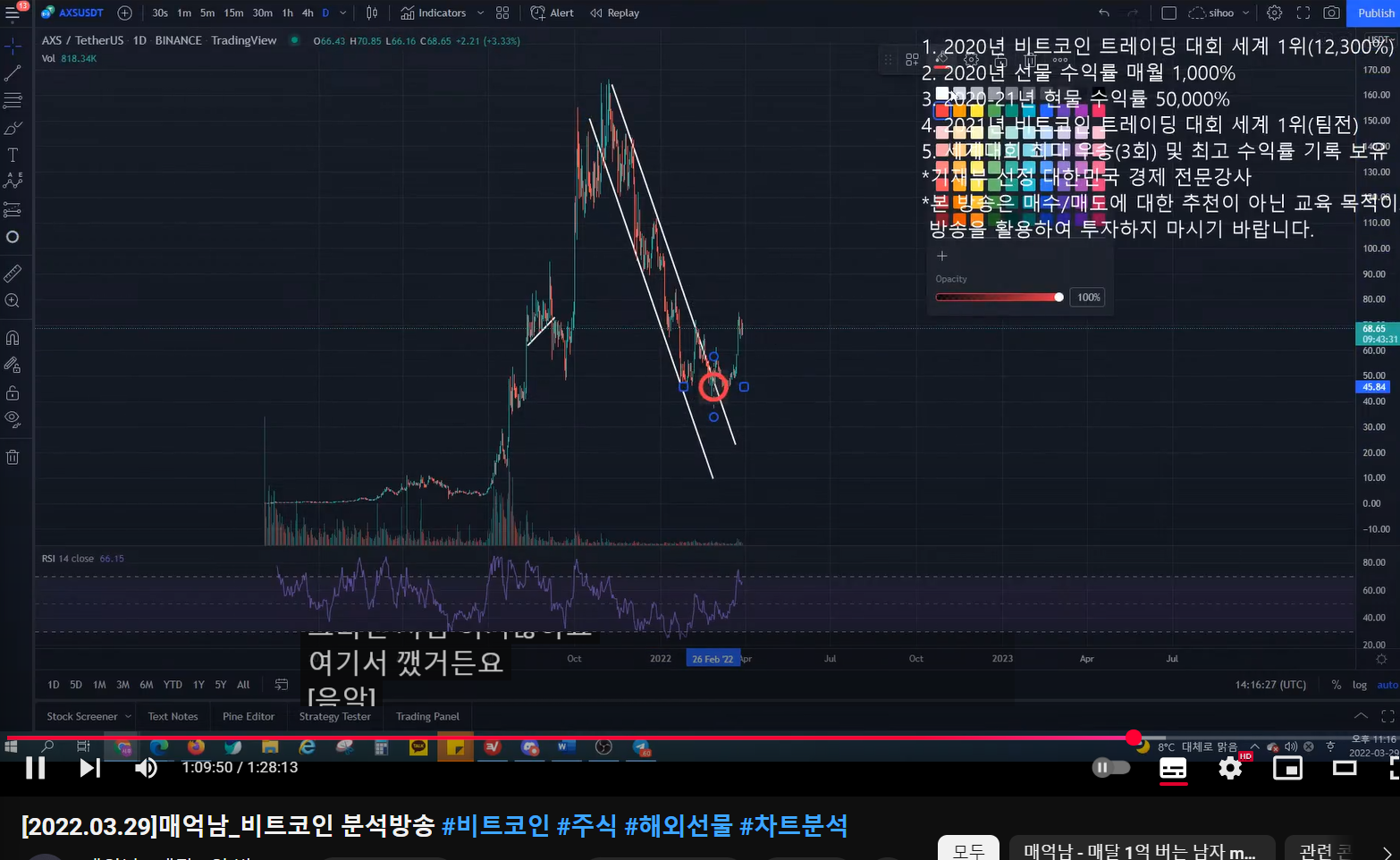Expand the Indicators favorites dropdown arrow
This screenshot has width=1400, height=860.
coord(480,13)
